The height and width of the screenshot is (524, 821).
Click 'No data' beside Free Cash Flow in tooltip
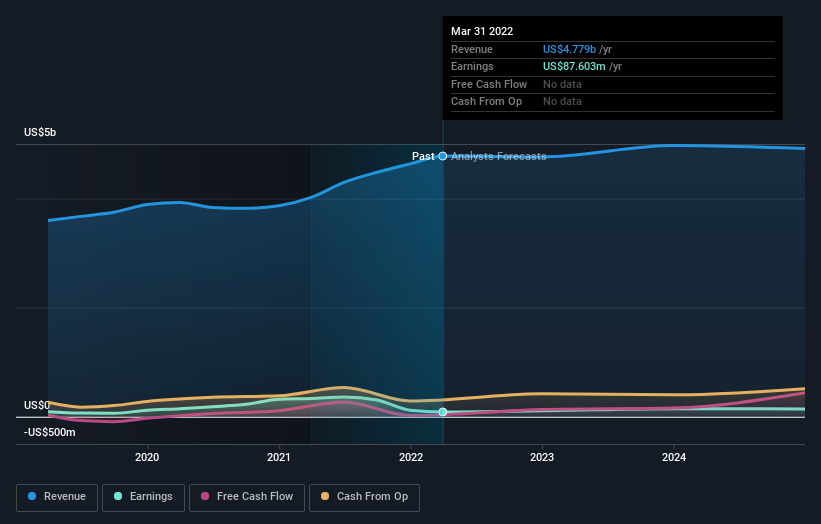point(562,84)
